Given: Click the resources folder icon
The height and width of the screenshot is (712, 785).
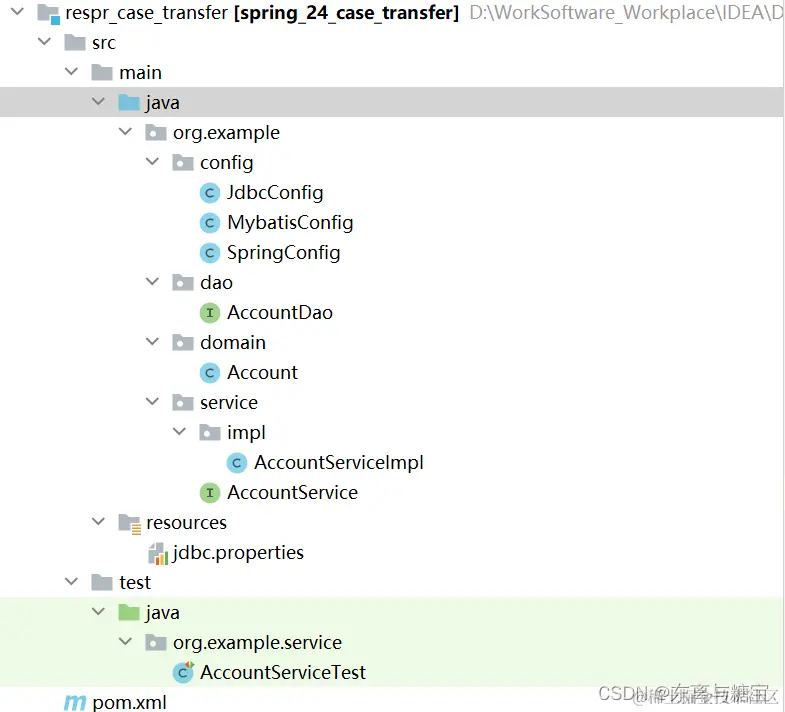Looking at the screenshot, I should tap(130, 524).
